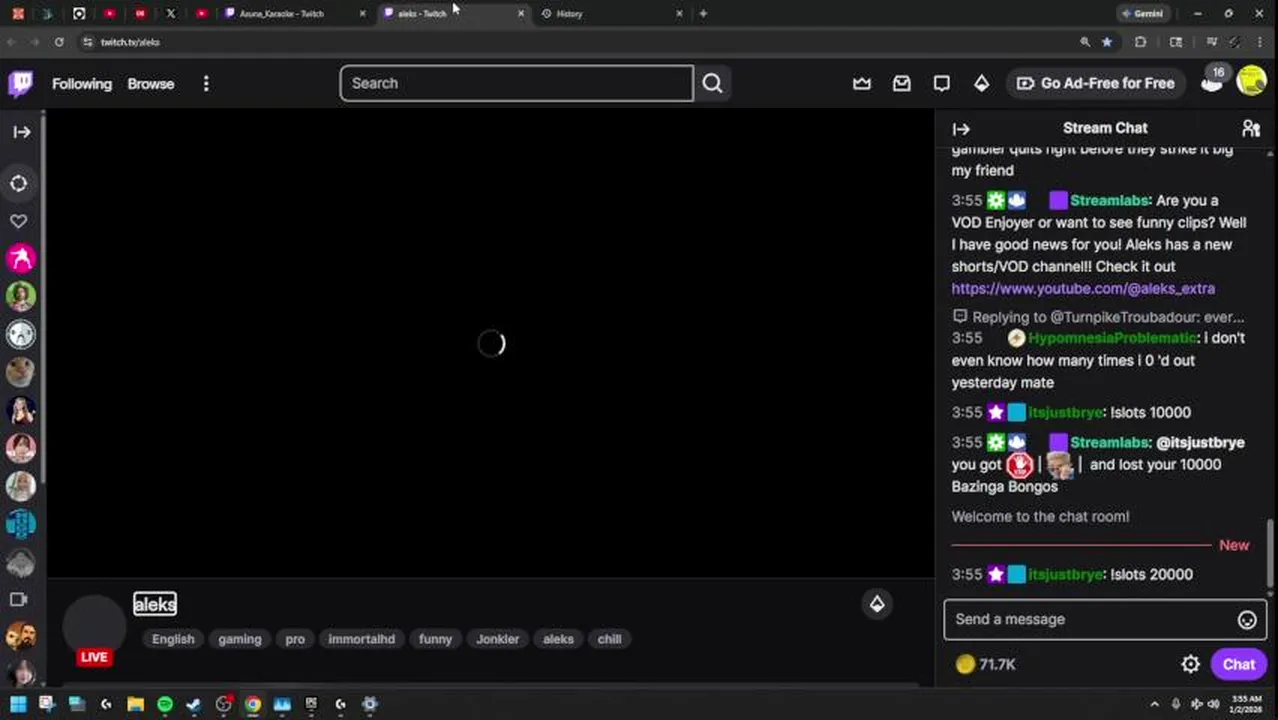The width and height of the screenshot is (1278, 720).
Task: Open Steam from the taskbar
Action: [194, 704]
